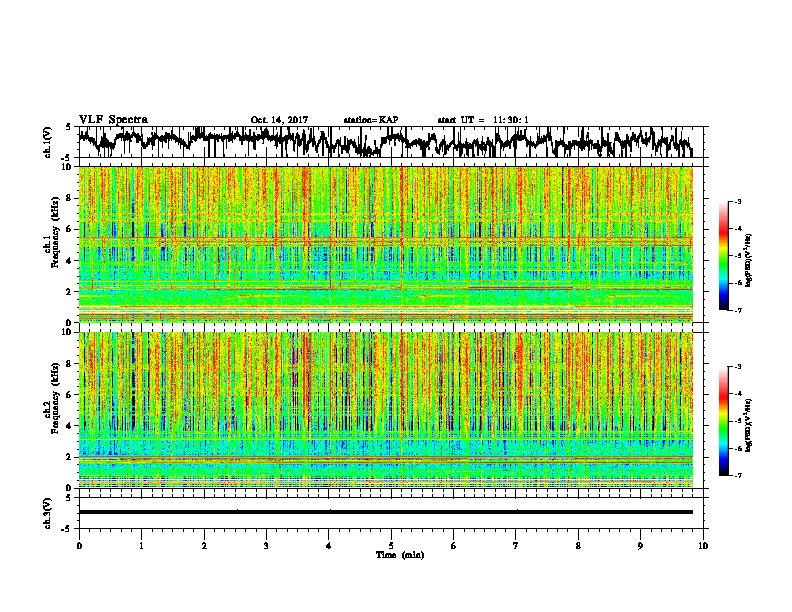Click the "-3" value on ch.1 color bar
This screenshot has height=612, width=792.
click(737, 201)
